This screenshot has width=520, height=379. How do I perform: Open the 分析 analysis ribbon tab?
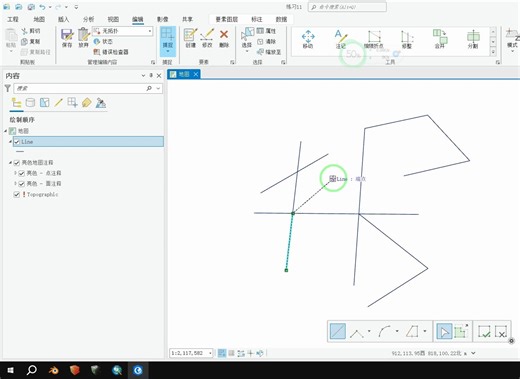[x=88, y=19]
